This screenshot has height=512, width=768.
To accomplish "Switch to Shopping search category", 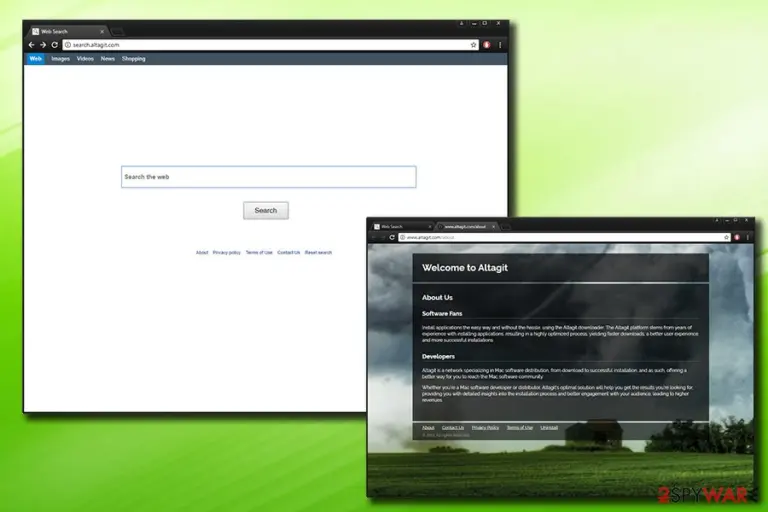I will 133,59.
